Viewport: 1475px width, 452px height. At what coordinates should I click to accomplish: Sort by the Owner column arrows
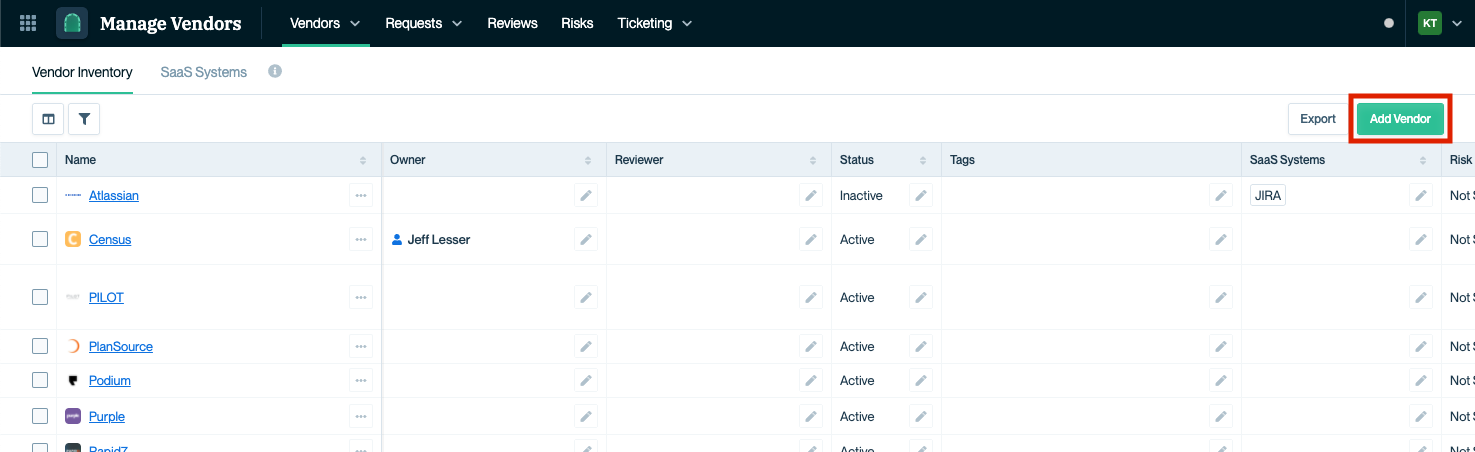(x=588, y=160)
